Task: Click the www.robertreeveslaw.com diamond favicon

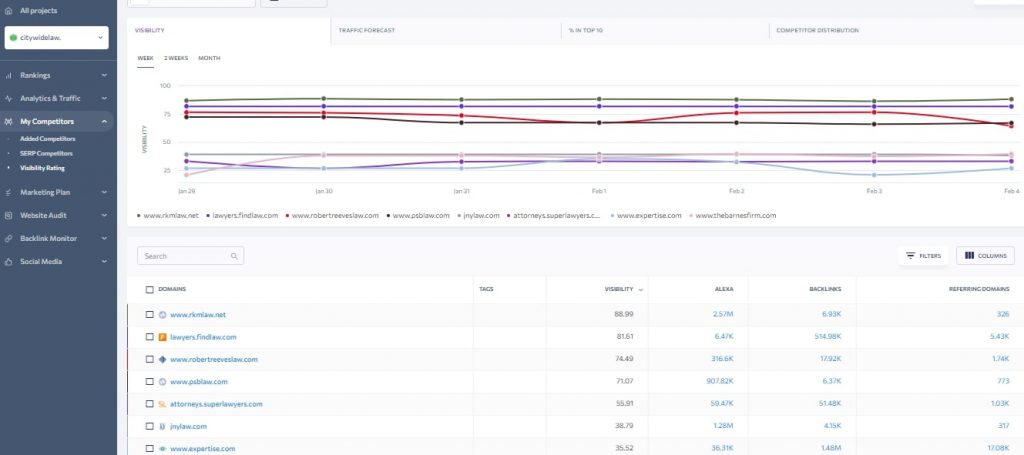Action: (163, 359)
